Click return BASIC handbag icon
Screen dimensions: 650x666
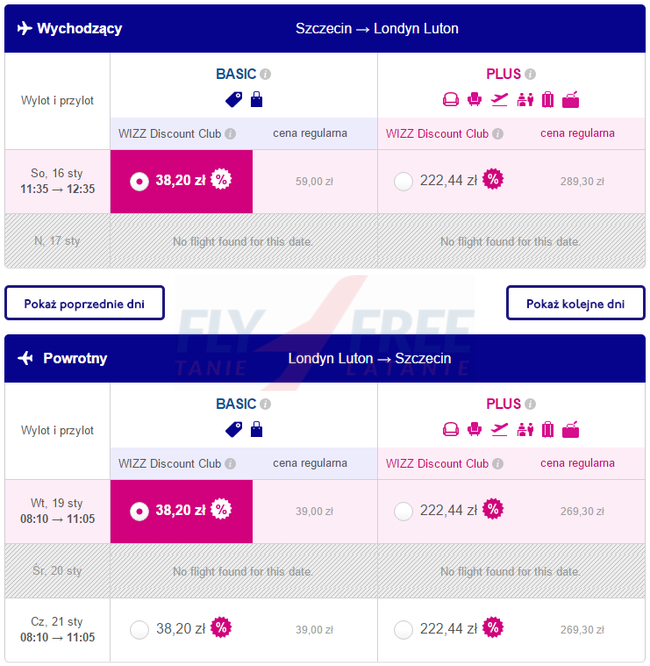[x=257, y=430]
